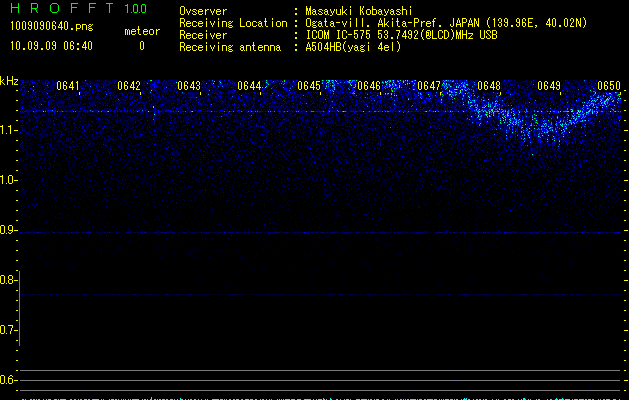Click the 0648 time marker

[489, 86]
